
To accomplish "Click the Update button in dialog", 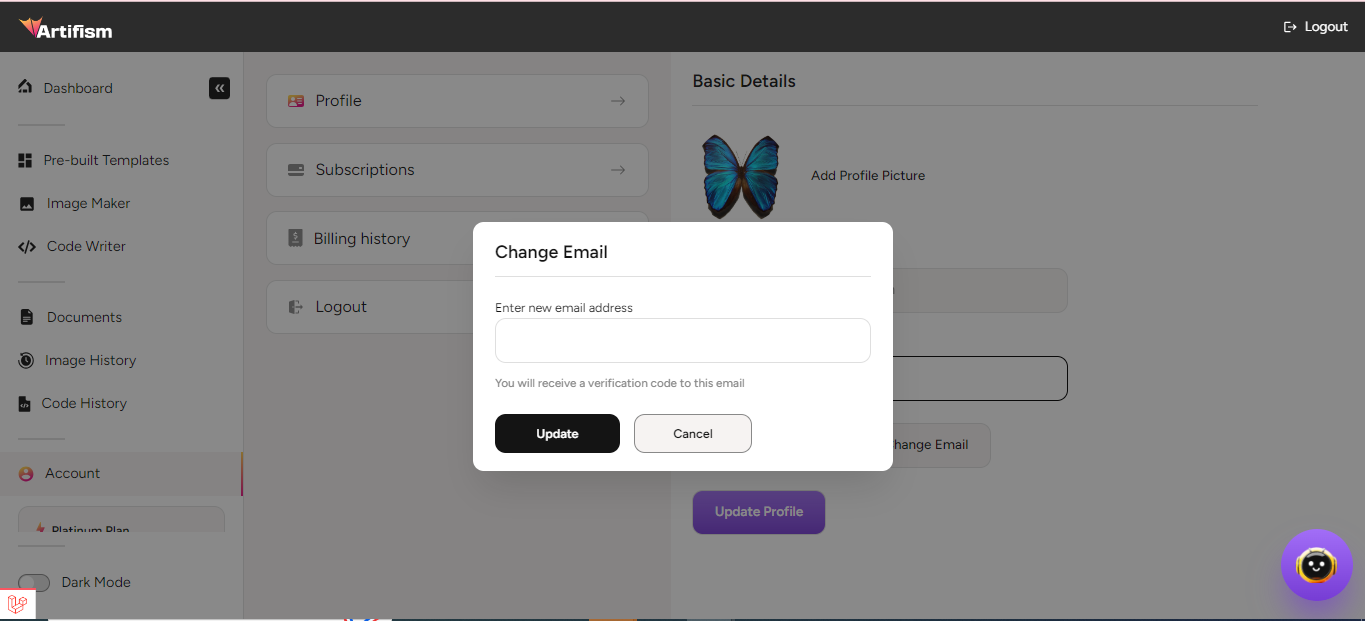I will pos(557,433).
